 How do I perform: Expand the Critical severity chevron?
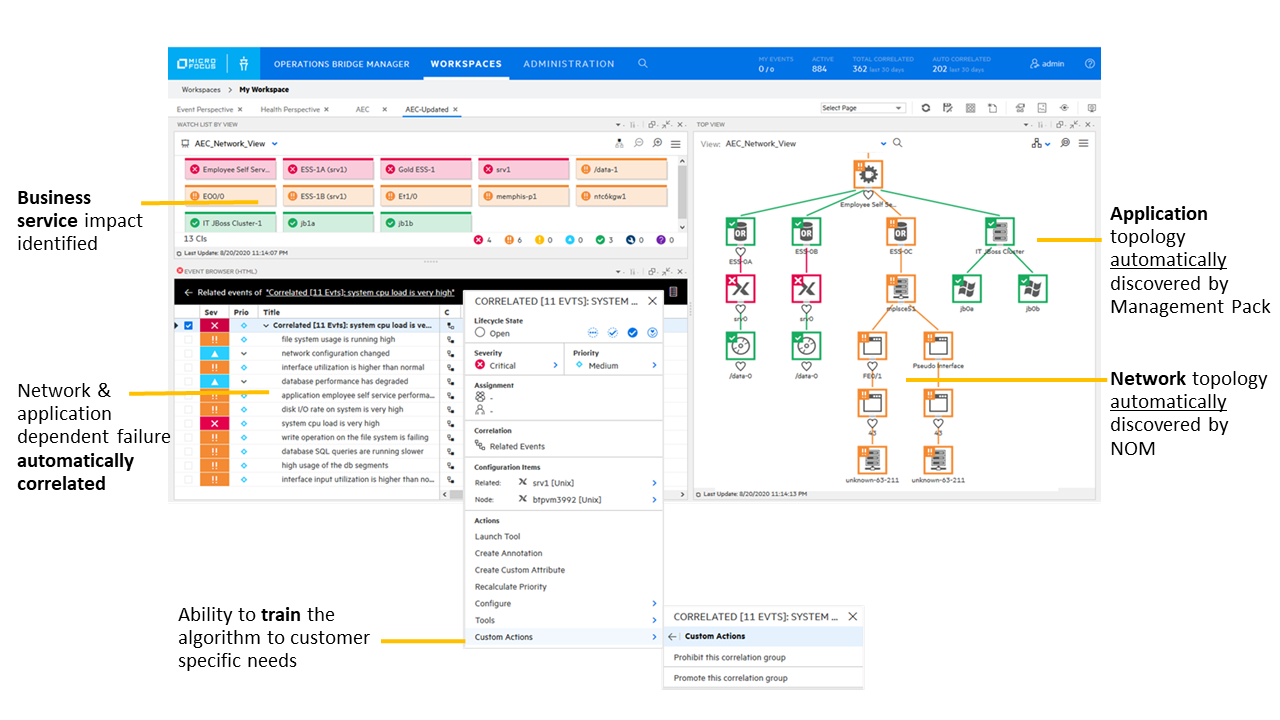(556, 366)
